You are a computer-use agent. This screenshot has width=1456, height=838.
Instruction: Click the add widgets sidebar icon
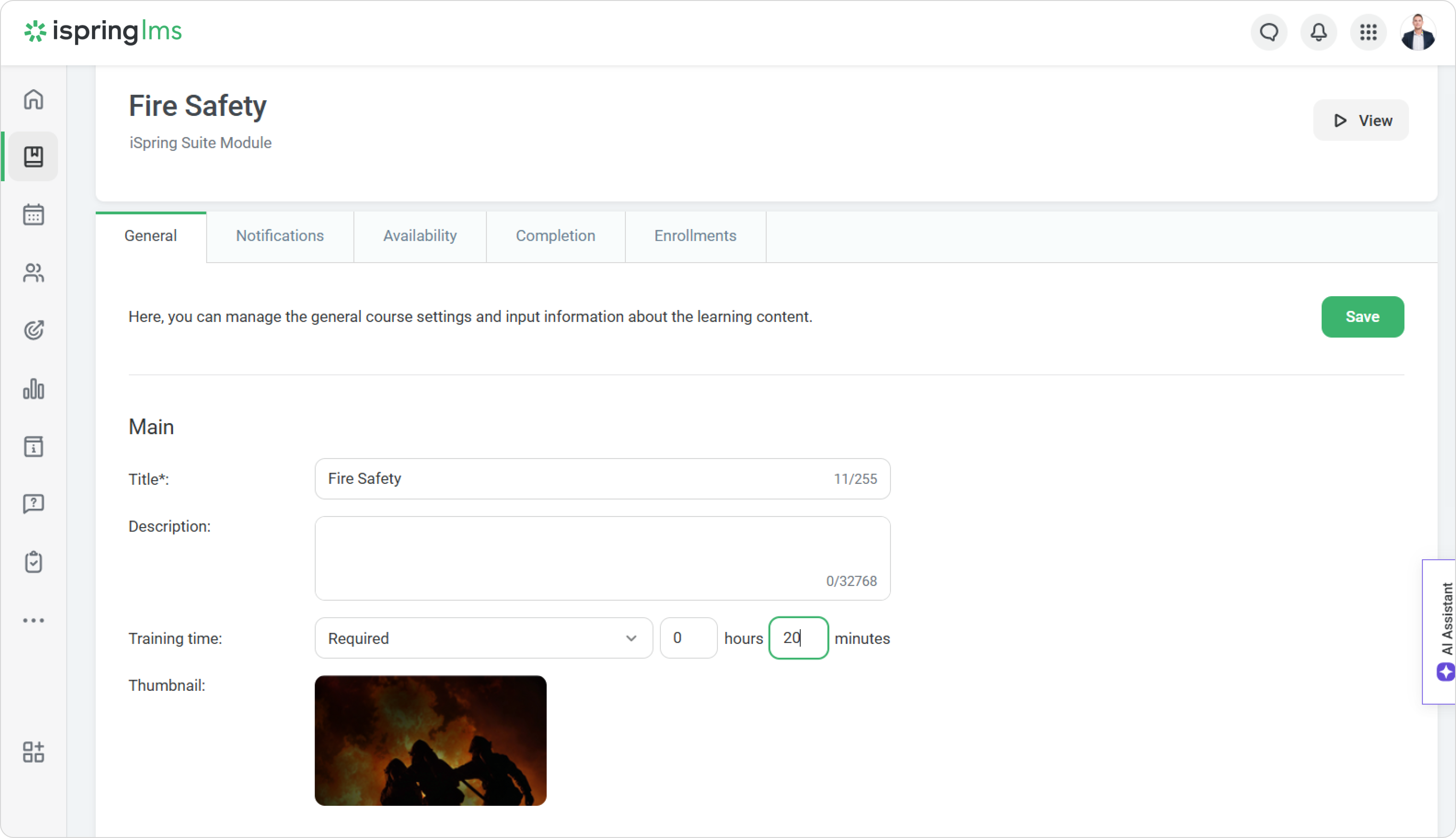33,752
